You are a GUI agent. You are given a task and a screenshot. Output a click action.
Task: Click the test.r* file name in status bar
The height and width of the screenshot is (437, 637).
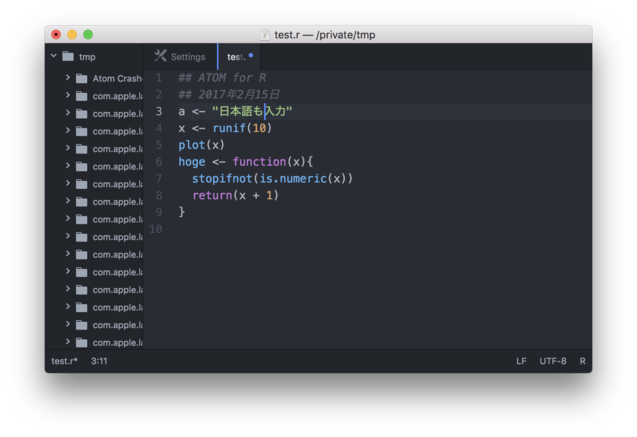click(65, 361)
